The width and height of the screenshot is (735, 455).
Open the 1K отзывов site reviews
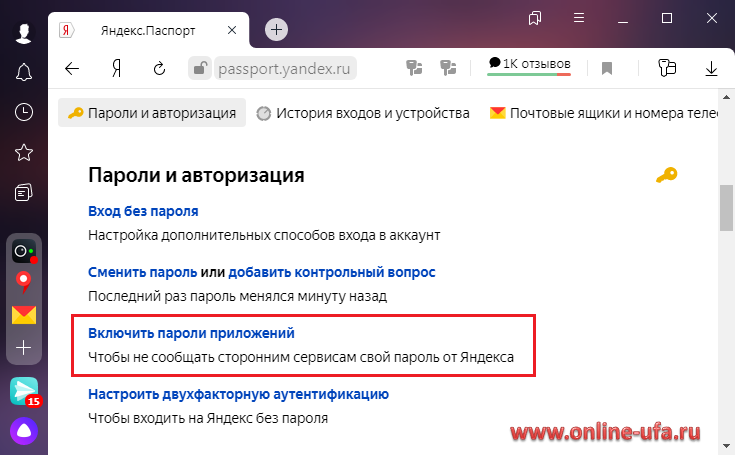point(529,66)
